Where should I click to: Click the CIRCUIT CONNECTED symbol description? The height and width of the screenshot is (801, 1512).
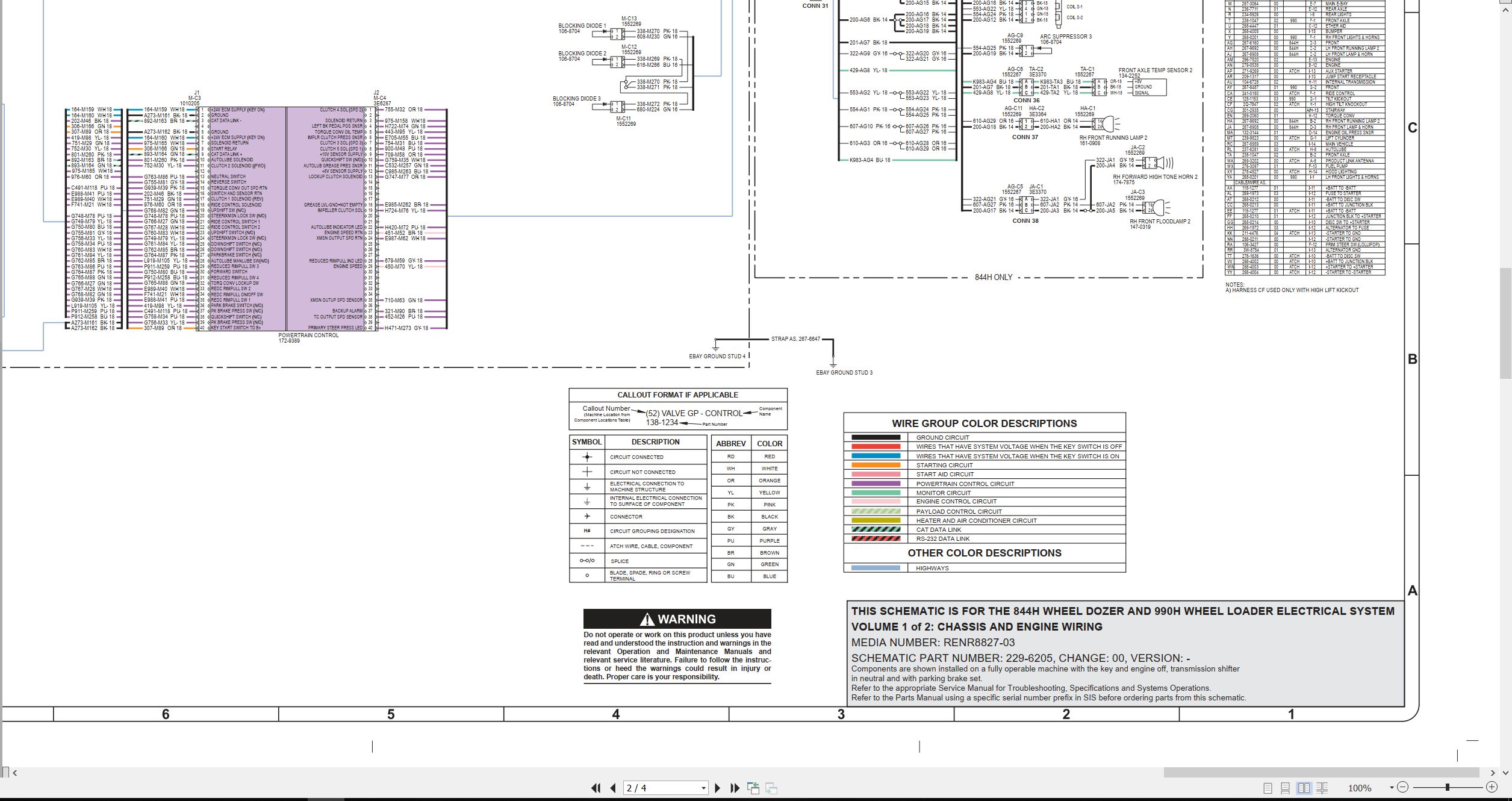[x=636, y=457]
